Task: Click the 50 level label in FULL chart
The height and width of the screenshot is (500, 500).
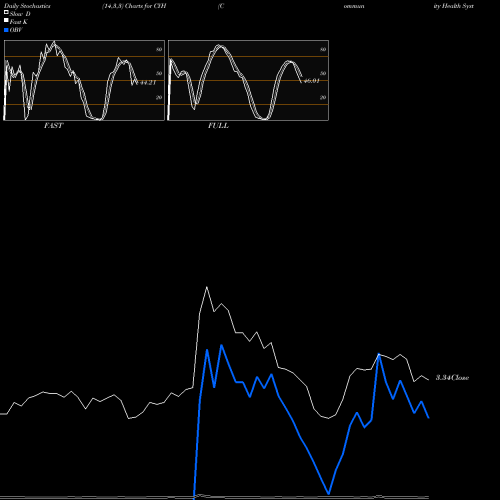Action: (x=323, y=73)
